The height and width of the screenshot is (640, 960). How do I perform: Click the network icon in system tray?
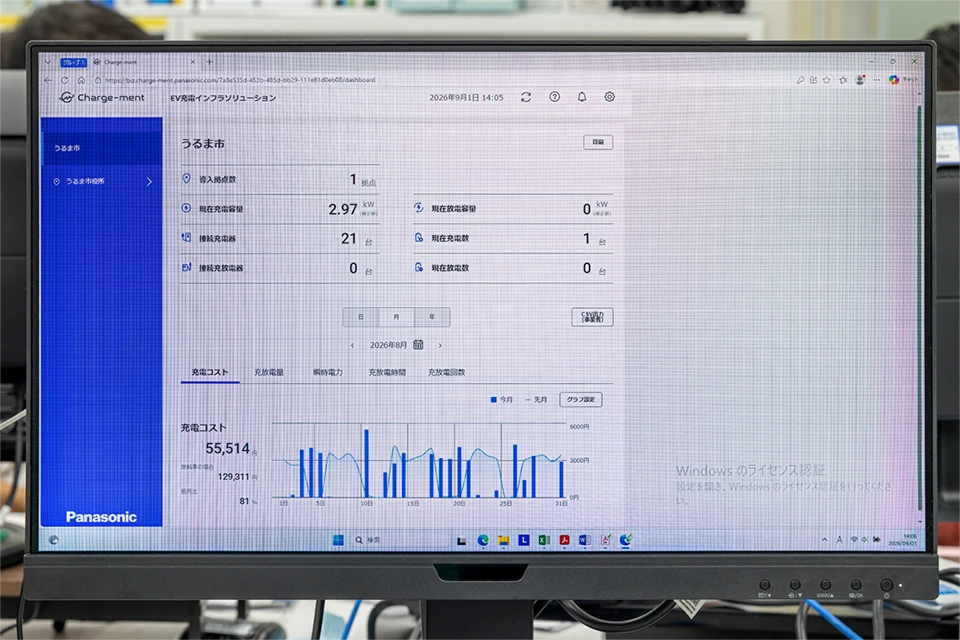coord(854,540)
